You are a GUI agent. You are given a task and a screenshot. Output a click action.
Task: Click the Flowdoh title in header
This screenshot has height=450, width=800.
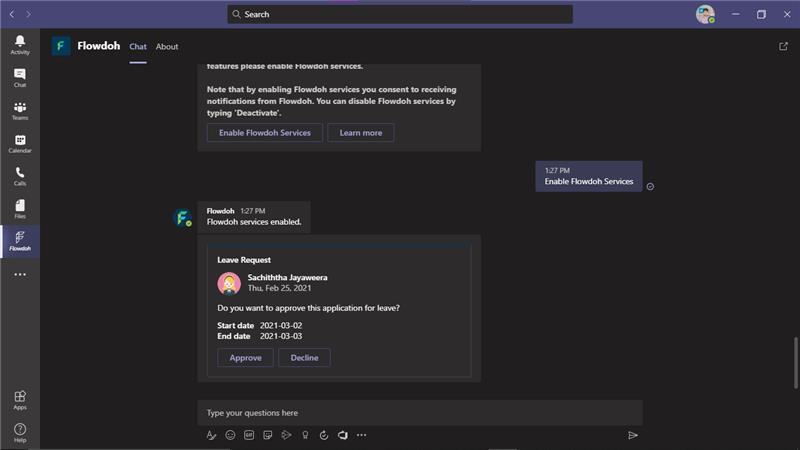98,46
